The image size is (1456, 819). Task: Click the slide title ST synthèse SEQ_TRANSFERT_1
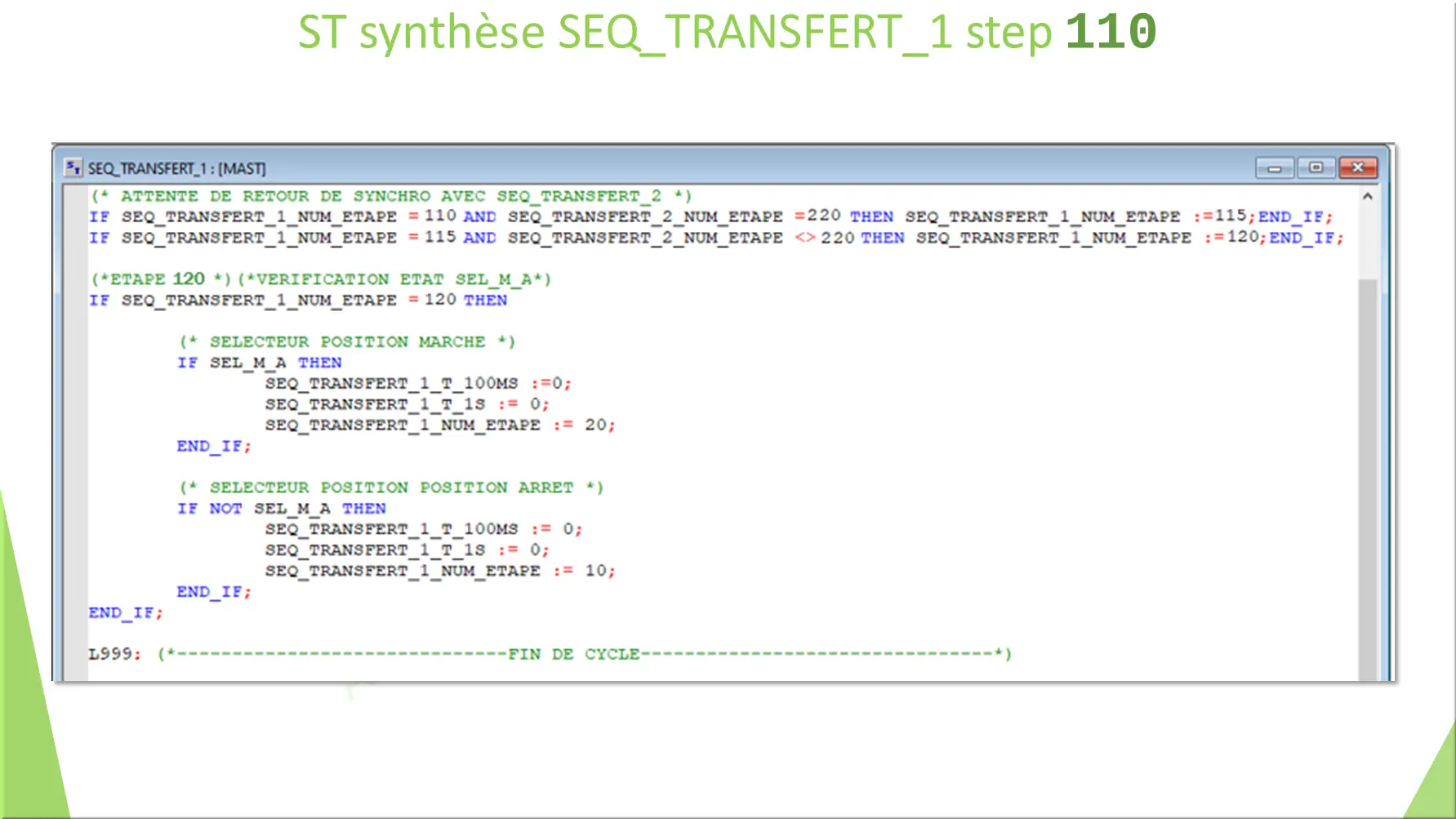coord(727,32)
